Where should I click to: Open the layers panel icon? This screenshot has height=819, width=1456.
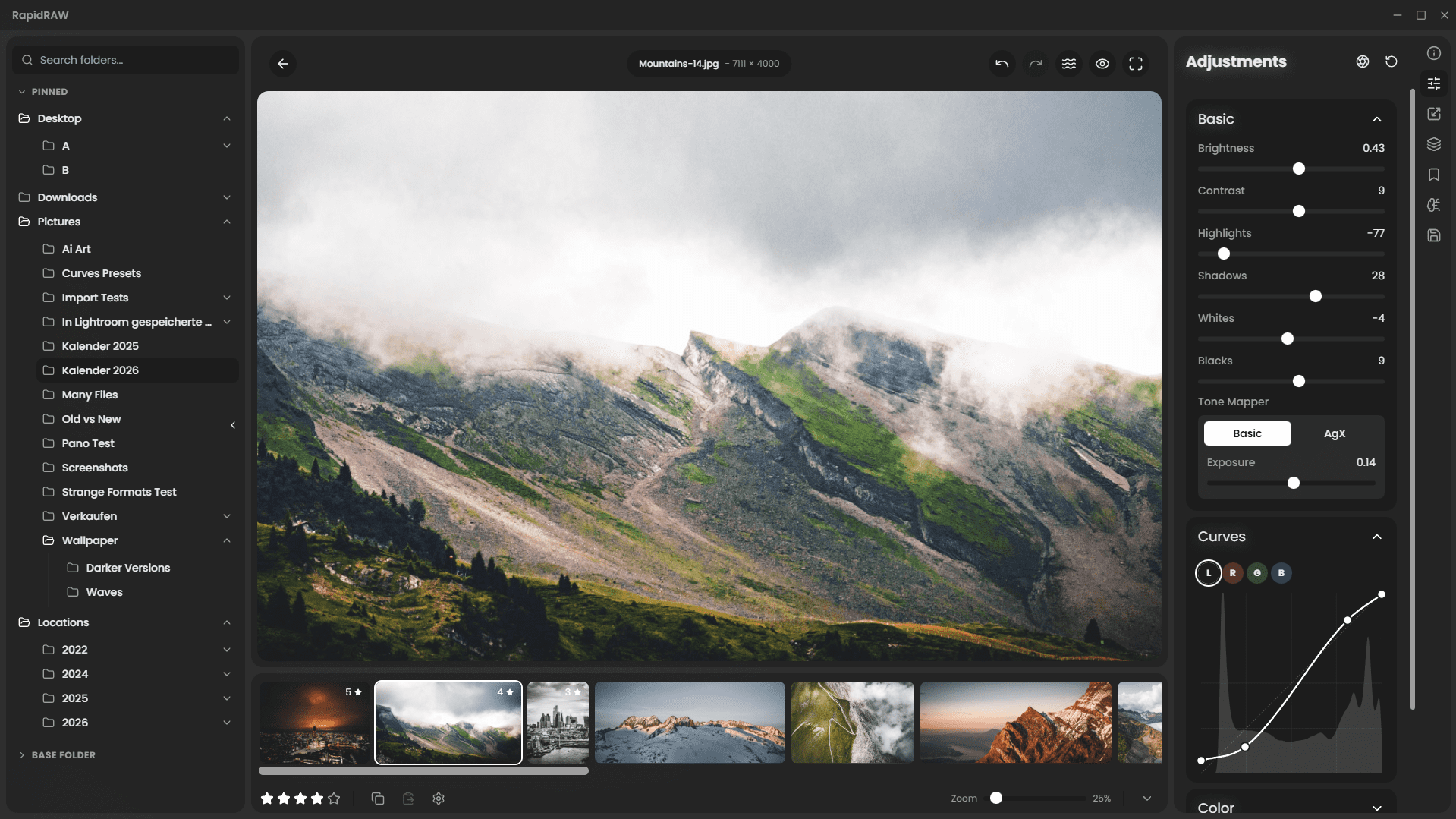pyautogui.click(x=1433, y=144)
